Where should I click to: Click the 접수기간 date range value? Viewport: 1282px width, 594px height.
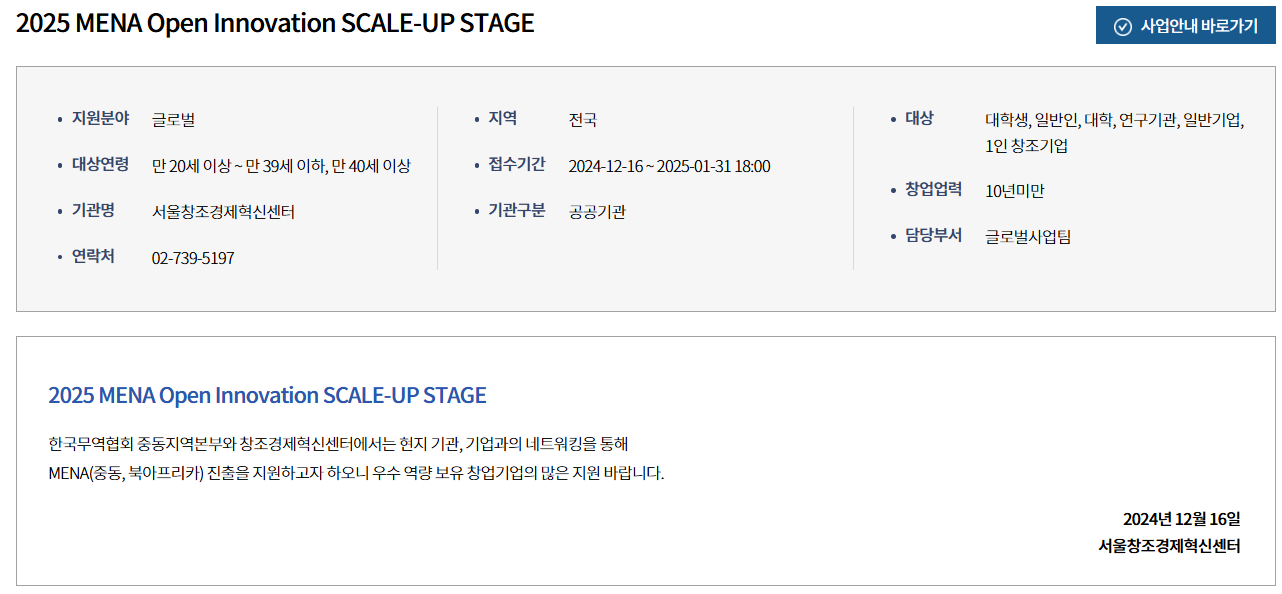pyautogui.click(x=669, y=166)
